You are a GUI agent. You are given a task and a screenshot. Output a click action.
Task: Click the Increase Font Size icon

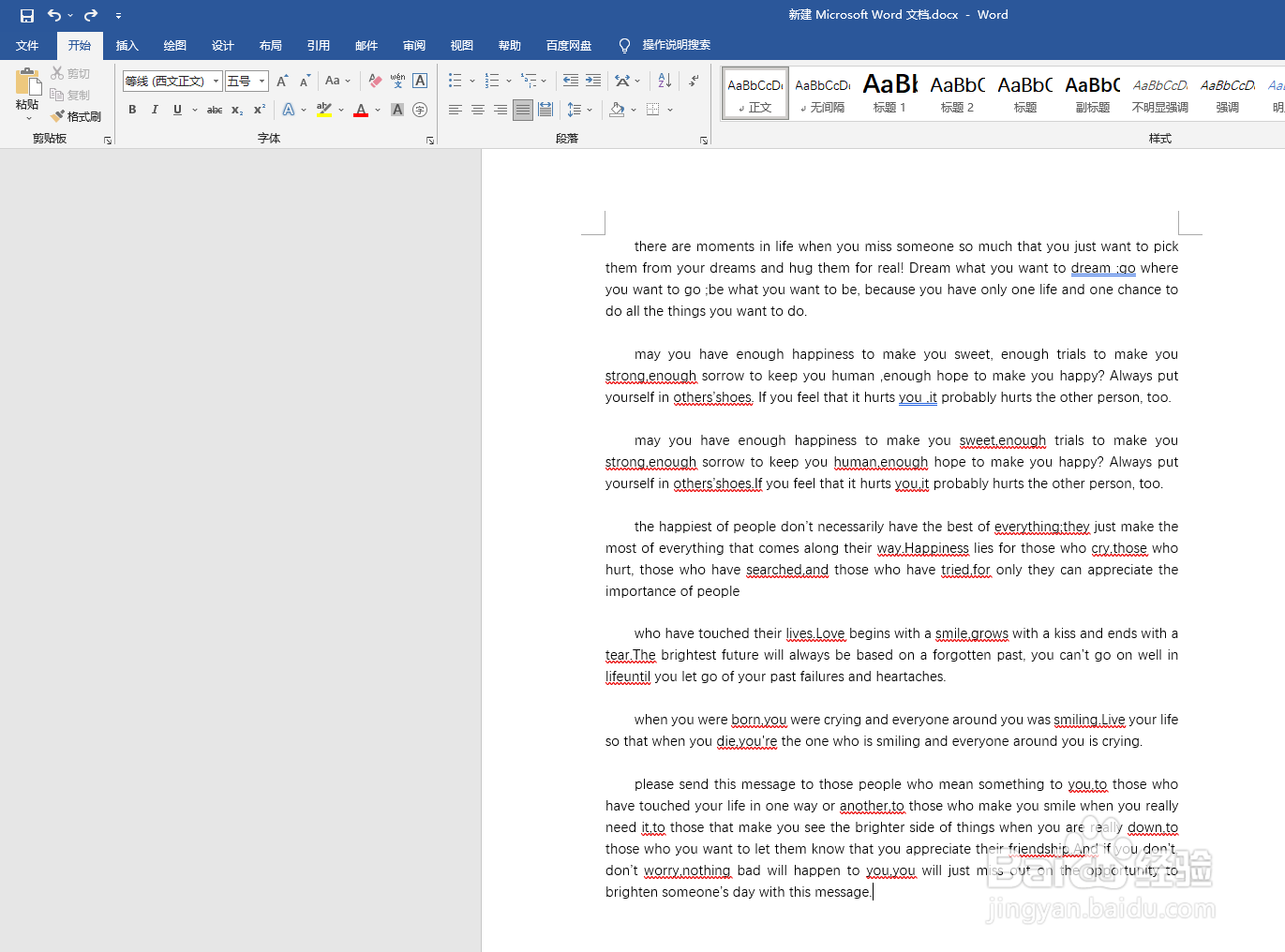pos(282,82)
